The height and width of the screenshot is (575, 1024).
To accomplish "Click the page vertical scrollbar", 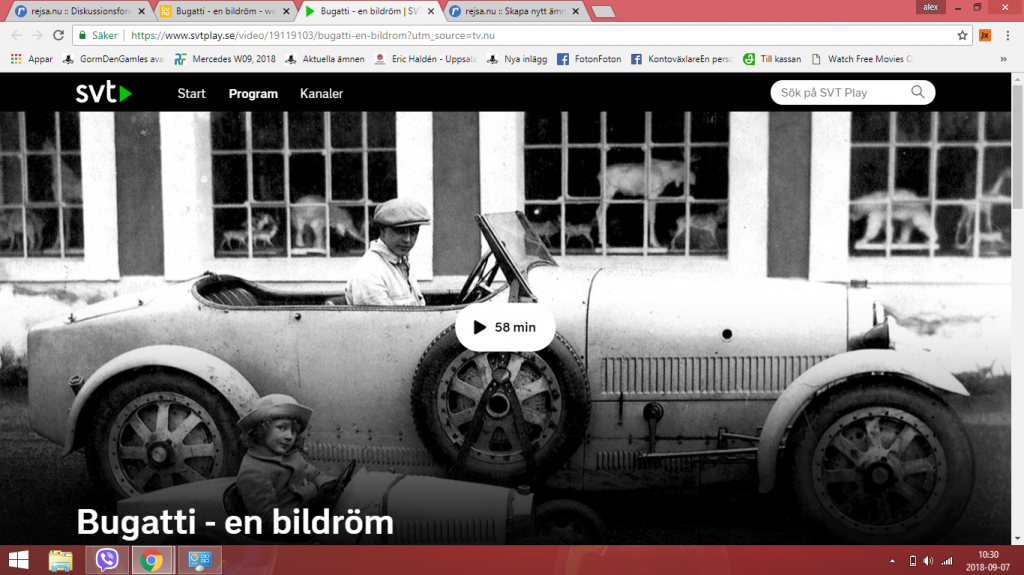I will [x=1017, y=146].
